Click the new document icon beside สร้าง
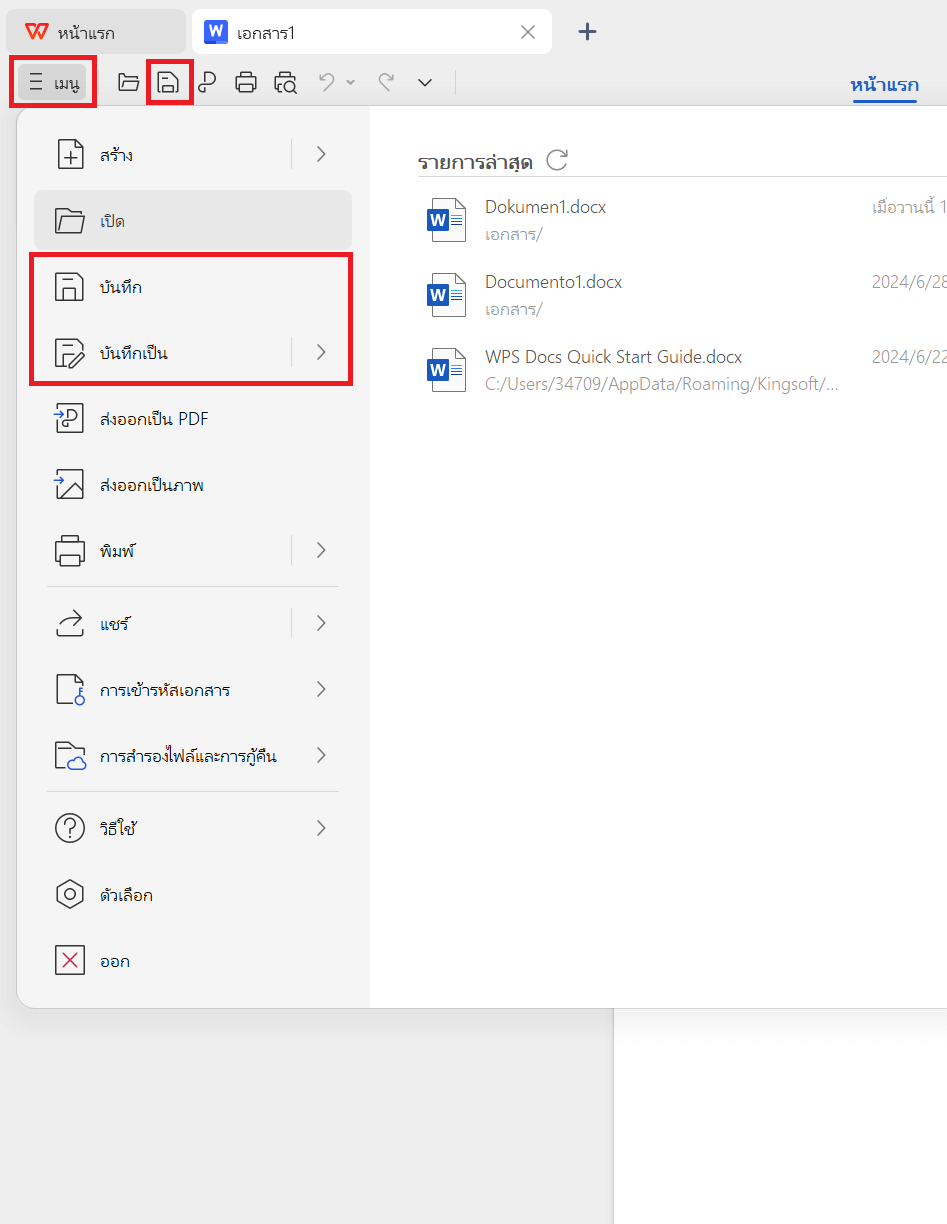947x1224 pixels. (69, 155)
